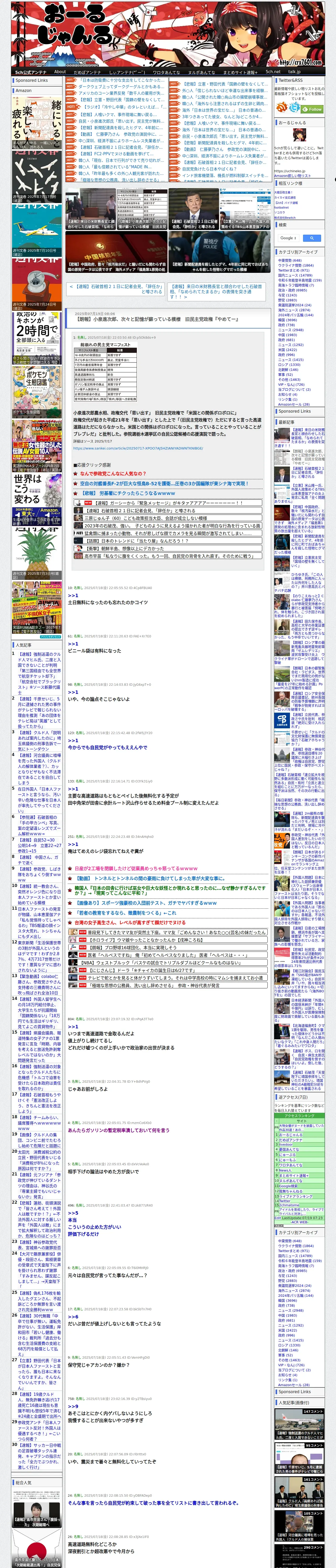
Task: Open the POLICE jacket news thumbnail
Action: (219, 251)
